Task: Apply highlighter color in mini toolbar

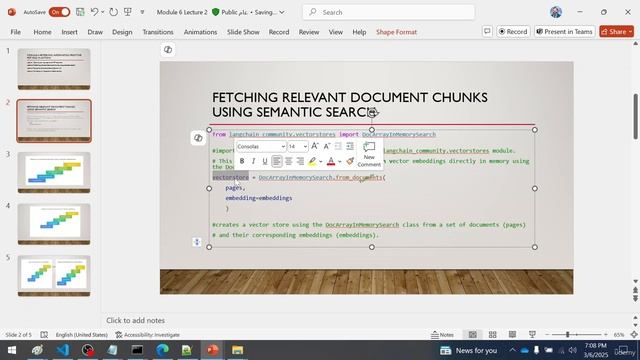Action: 312,161
